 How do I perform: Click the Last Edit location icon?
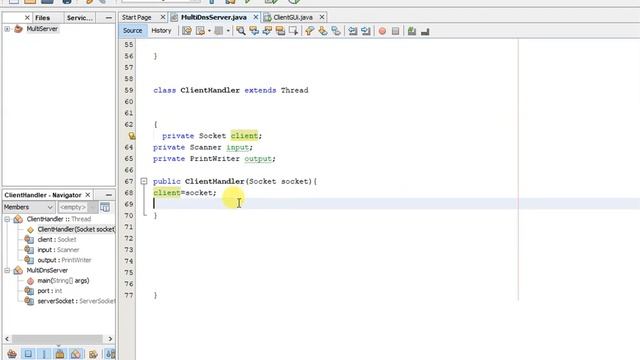[187, 31]
